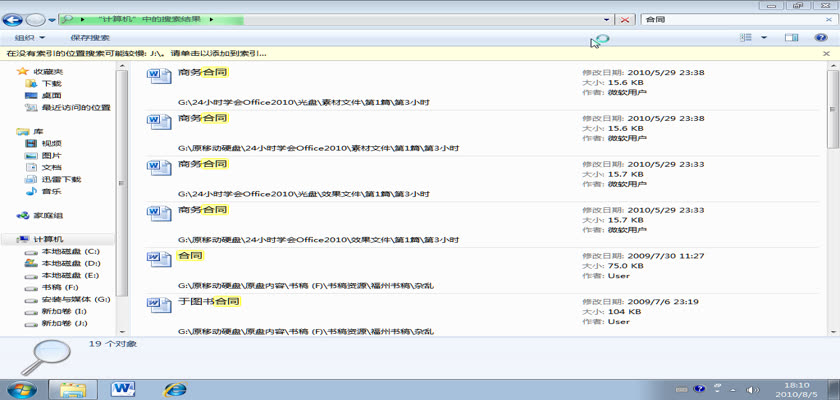Viewport: 840px width, 400px height.
Task: Select 本地磁盘 (C:) in navigation pane
Action: (70, 251)
